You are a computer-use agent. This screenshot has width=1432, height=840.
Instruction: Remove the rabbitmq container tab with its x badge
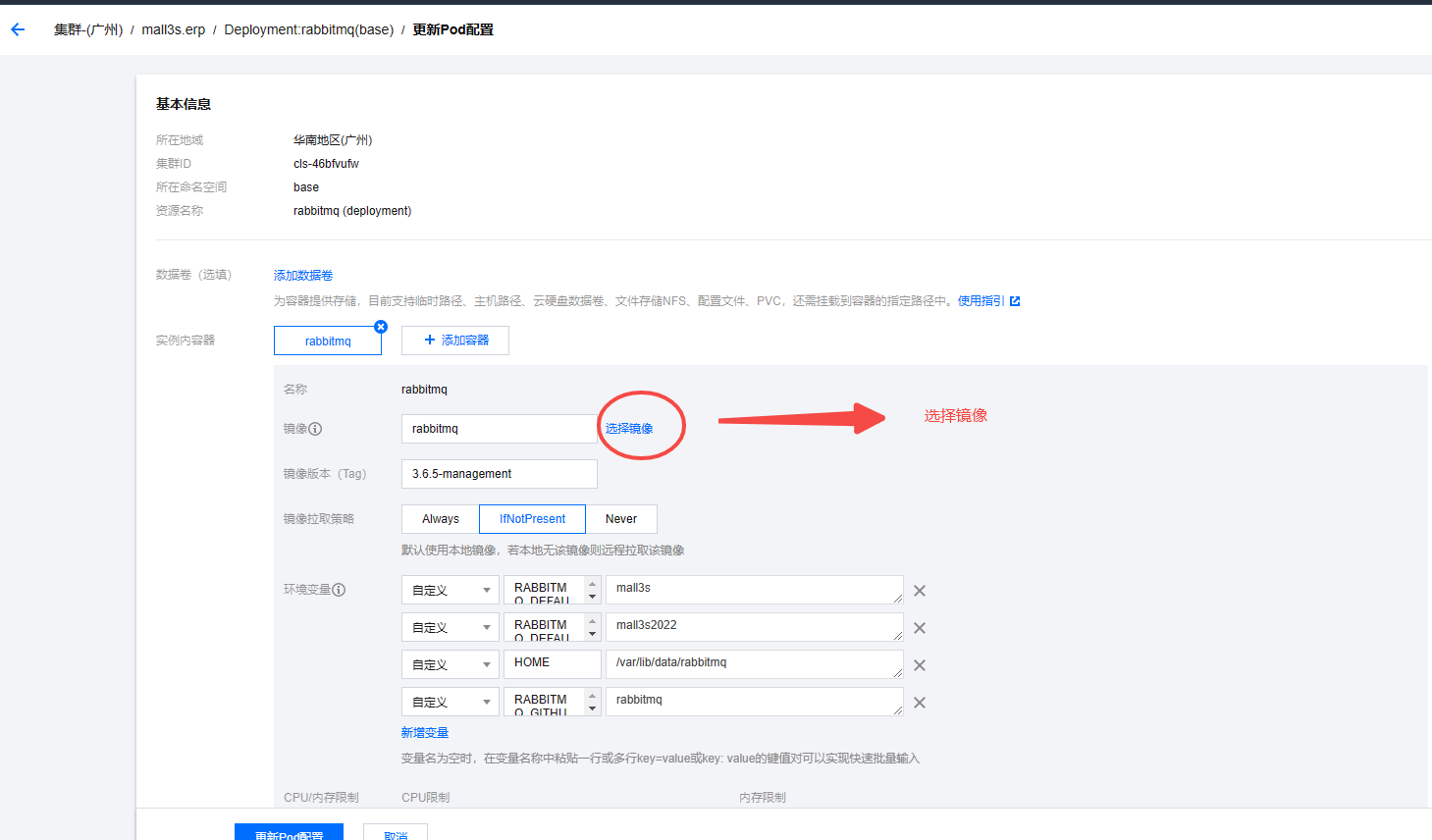[381, 327]
